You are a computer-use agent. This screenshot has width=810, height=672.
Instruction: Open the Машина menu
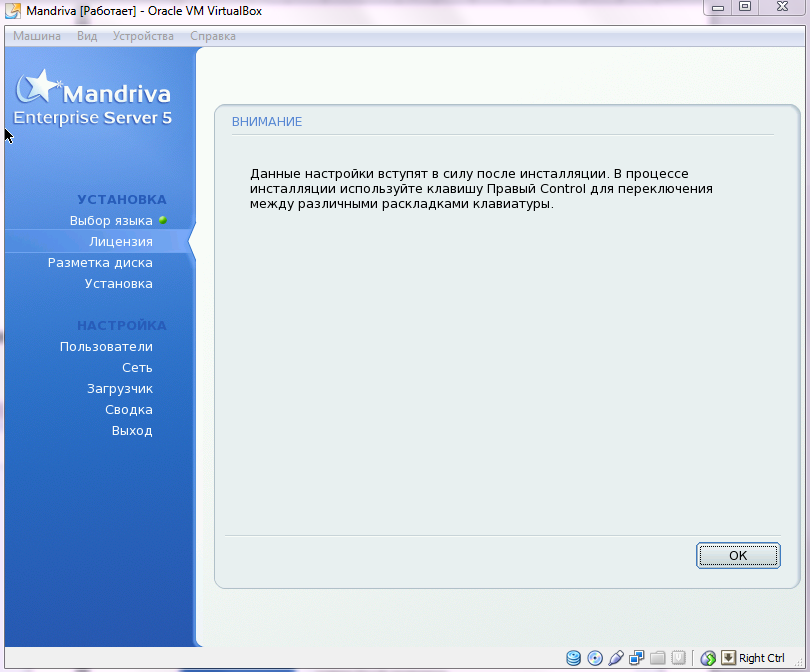[37, 36]
